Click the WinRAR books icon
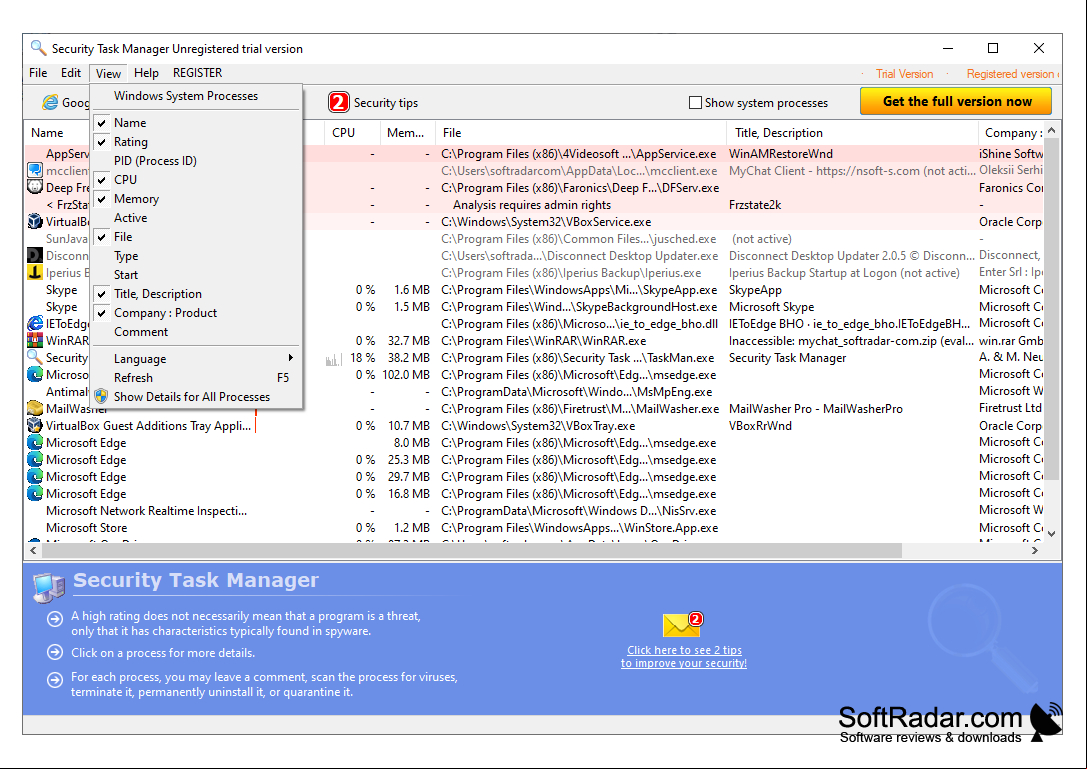 [35, 340]
